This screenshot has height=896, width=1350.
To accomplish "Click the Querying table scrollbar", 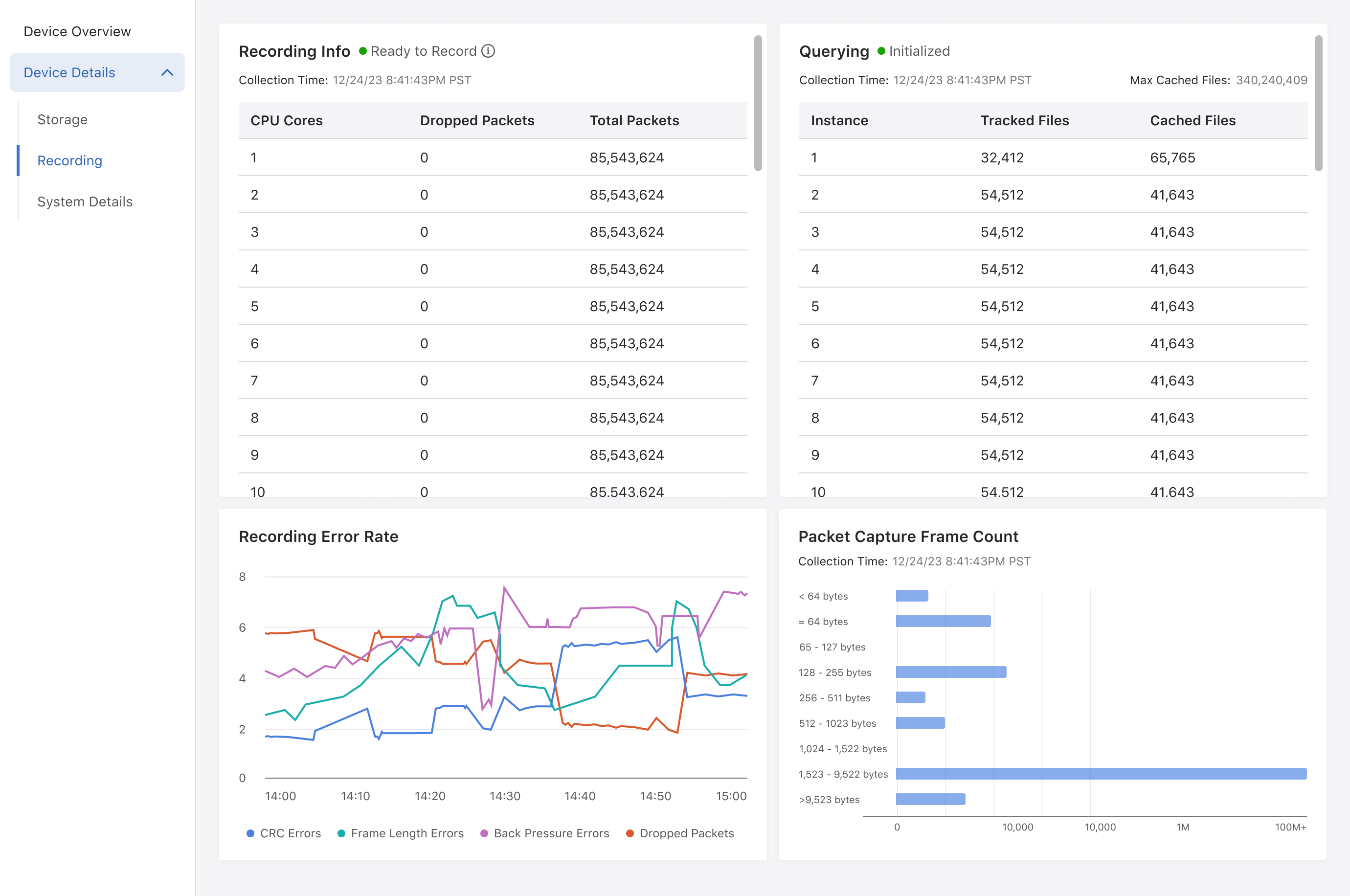I will pyautogui.click(x=1319, y=103).
